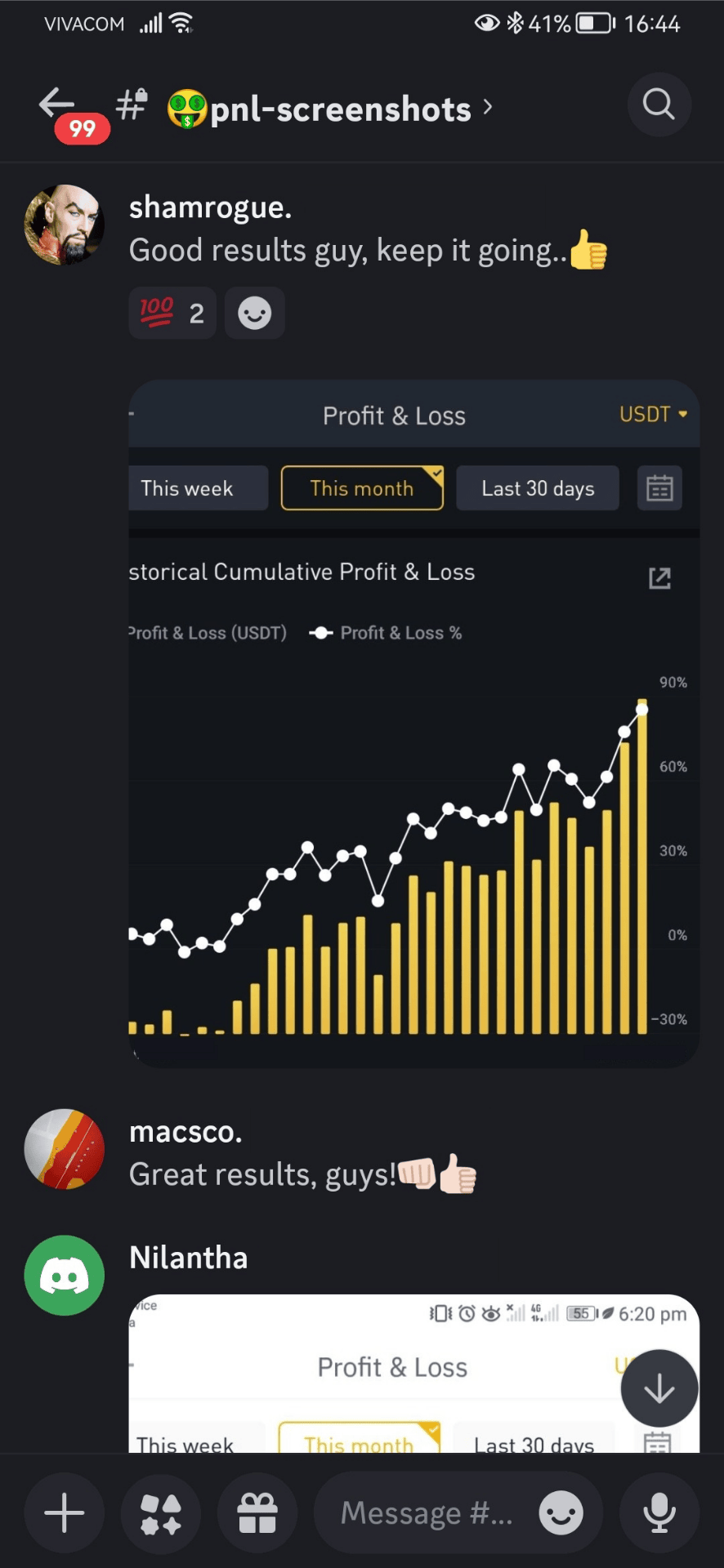Image resolution: width=724 pixels, height=1568 pixels.
Task: Tap the microphone voice message icon
Action: click(659, 1513)
